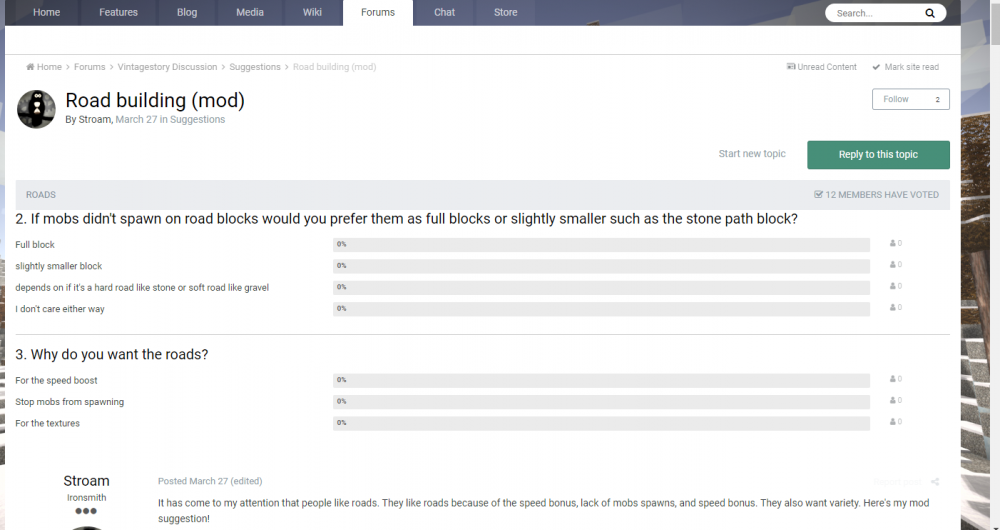Screen dimensions: 1000x530
Task: Click voter icon beside For the textures
Action: tap(894, 422)
